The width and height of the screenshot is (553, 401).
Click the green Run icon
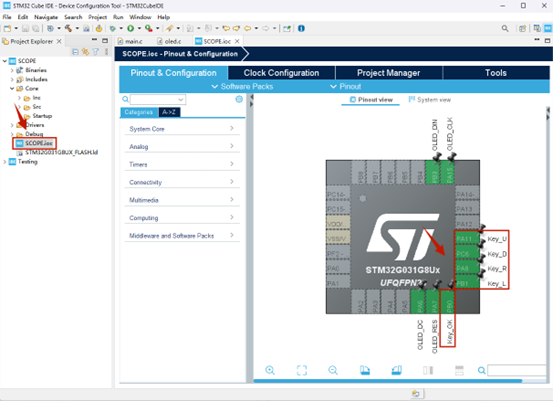pos(130,28)
